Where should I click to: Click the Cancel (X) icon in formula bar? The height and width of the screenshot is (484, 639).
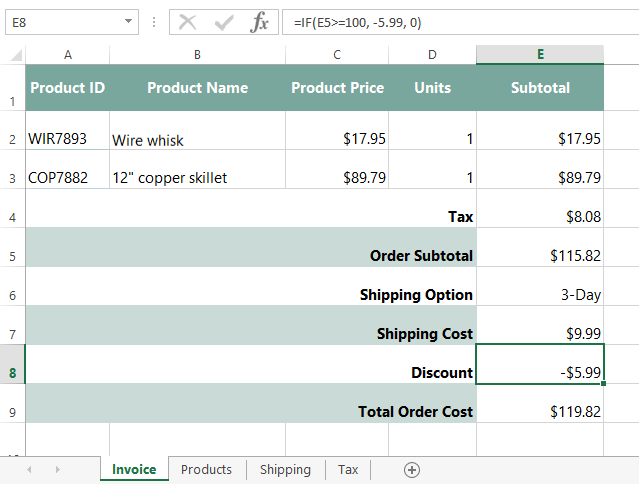pyautogui.click(x=188, y=22)
